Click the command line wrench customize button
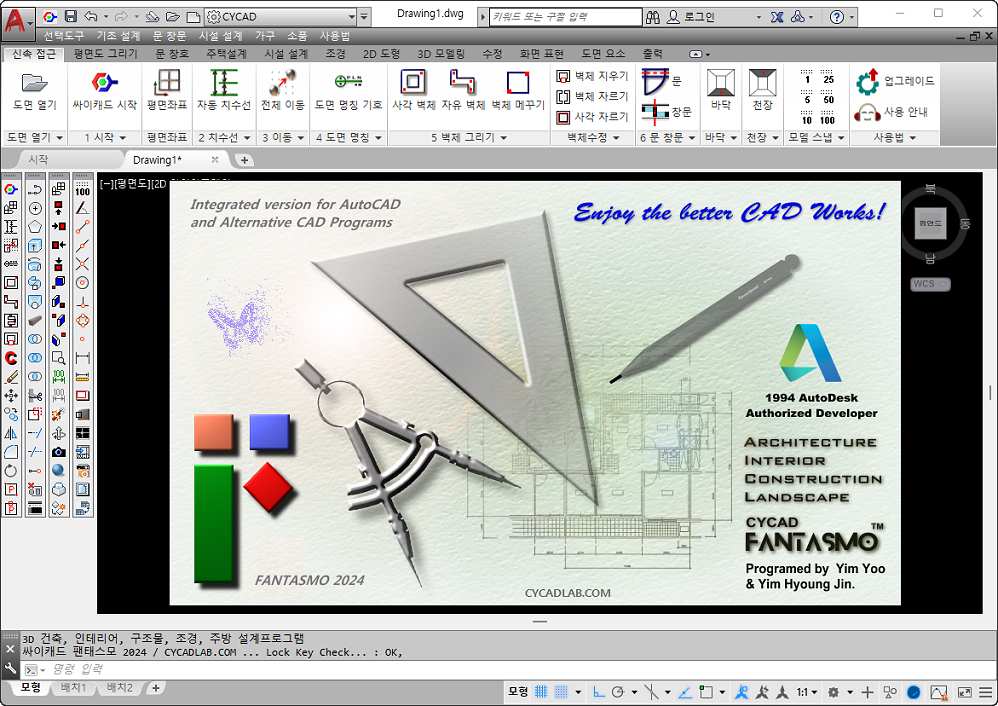 [10, 668]
